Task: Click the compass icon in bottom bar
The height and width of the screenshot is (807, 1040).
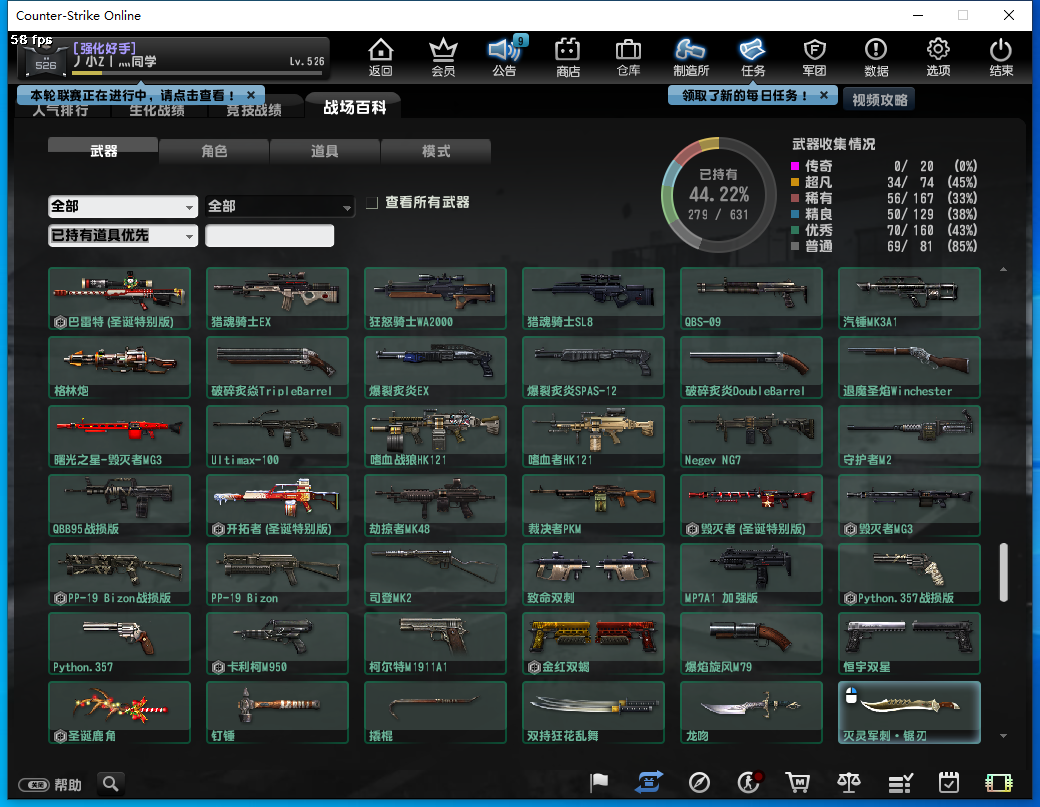Action: click(699, 783)
